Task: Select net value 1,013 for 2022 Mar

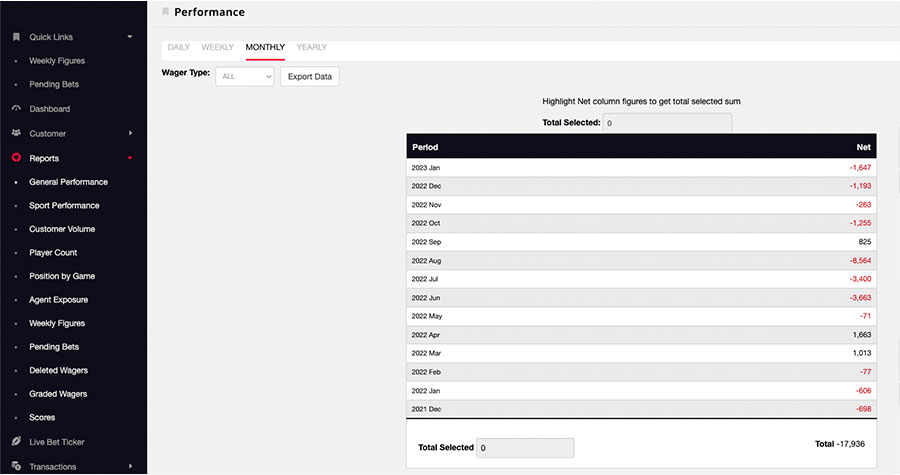Action: [862, 353]
